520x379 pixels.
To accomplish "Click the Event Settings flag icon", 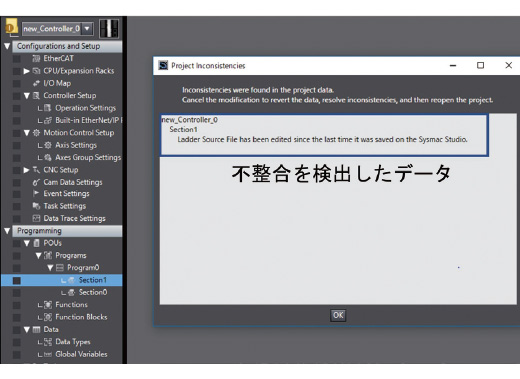I will (36, 194).
